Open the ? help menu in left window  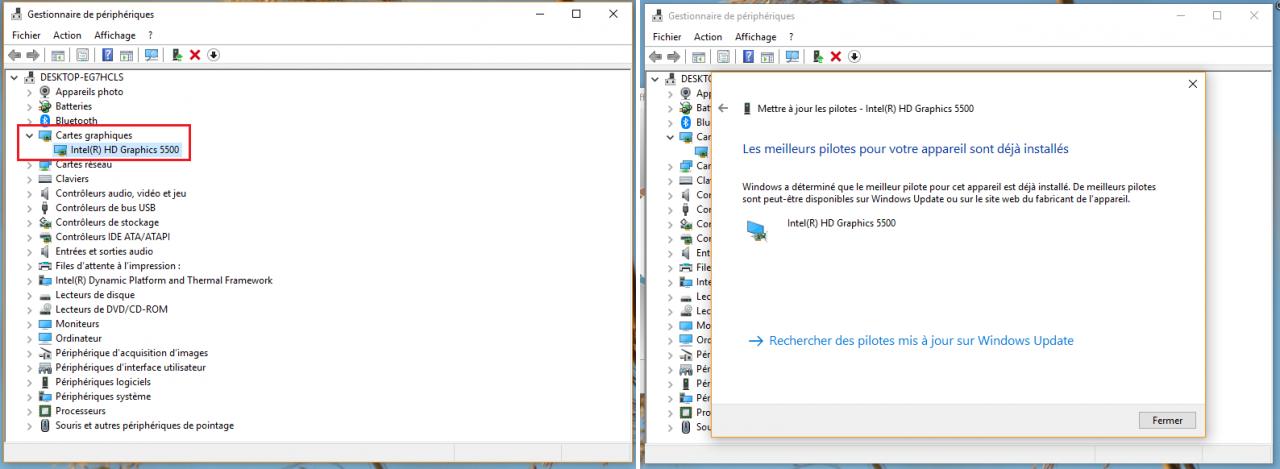tap(150, 36)
